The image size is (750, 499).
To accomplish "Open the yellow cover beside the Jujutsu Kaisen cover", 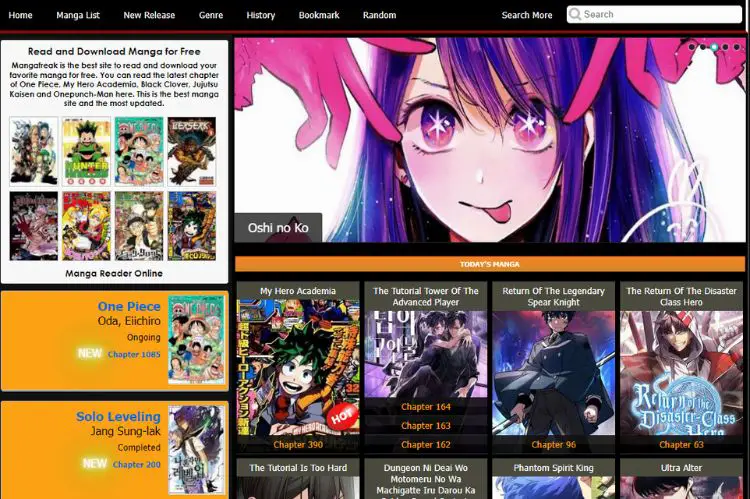I will (x=87, y=226).
